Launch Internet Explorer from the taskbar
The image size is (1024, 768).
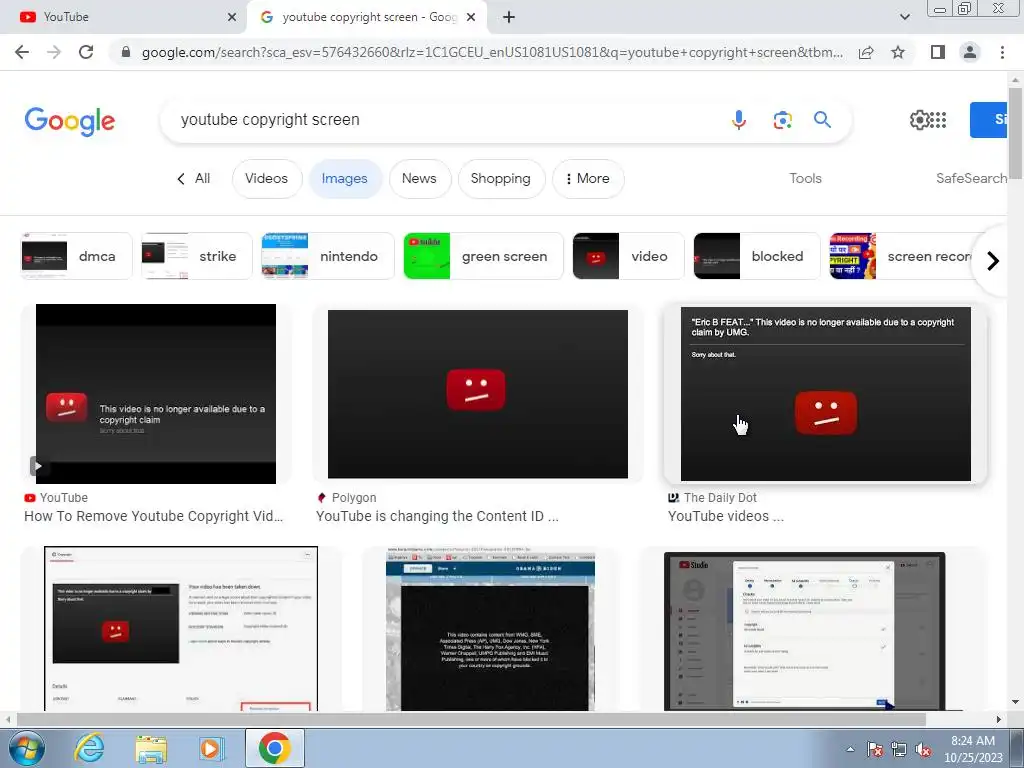[89, 748]
